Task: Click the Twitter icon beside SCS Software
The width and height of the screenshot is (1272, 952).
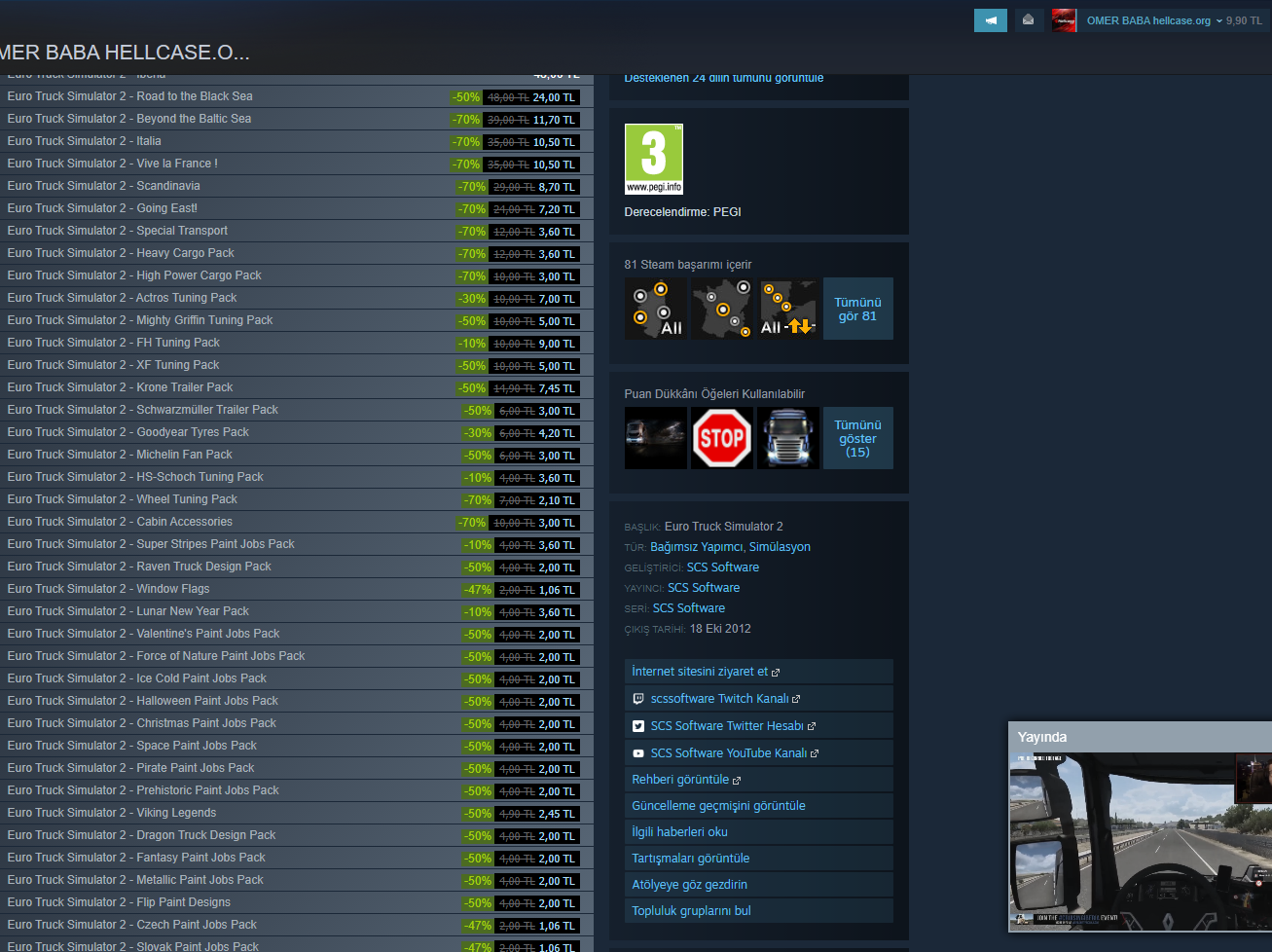Action: tap(638, 726)
